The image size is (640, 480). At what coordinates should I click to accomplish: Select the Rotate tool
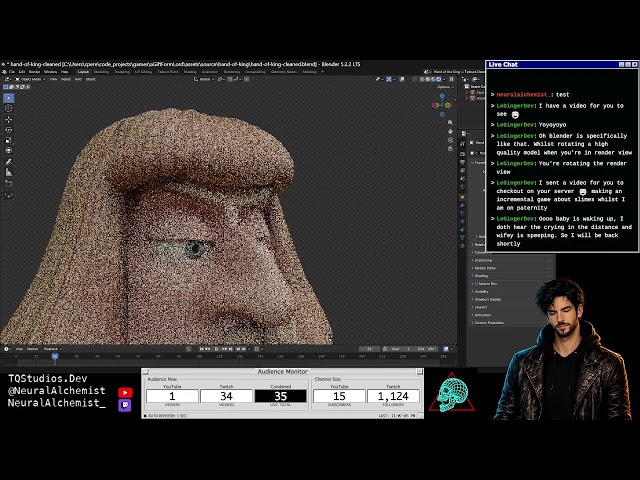pos(9,130)
